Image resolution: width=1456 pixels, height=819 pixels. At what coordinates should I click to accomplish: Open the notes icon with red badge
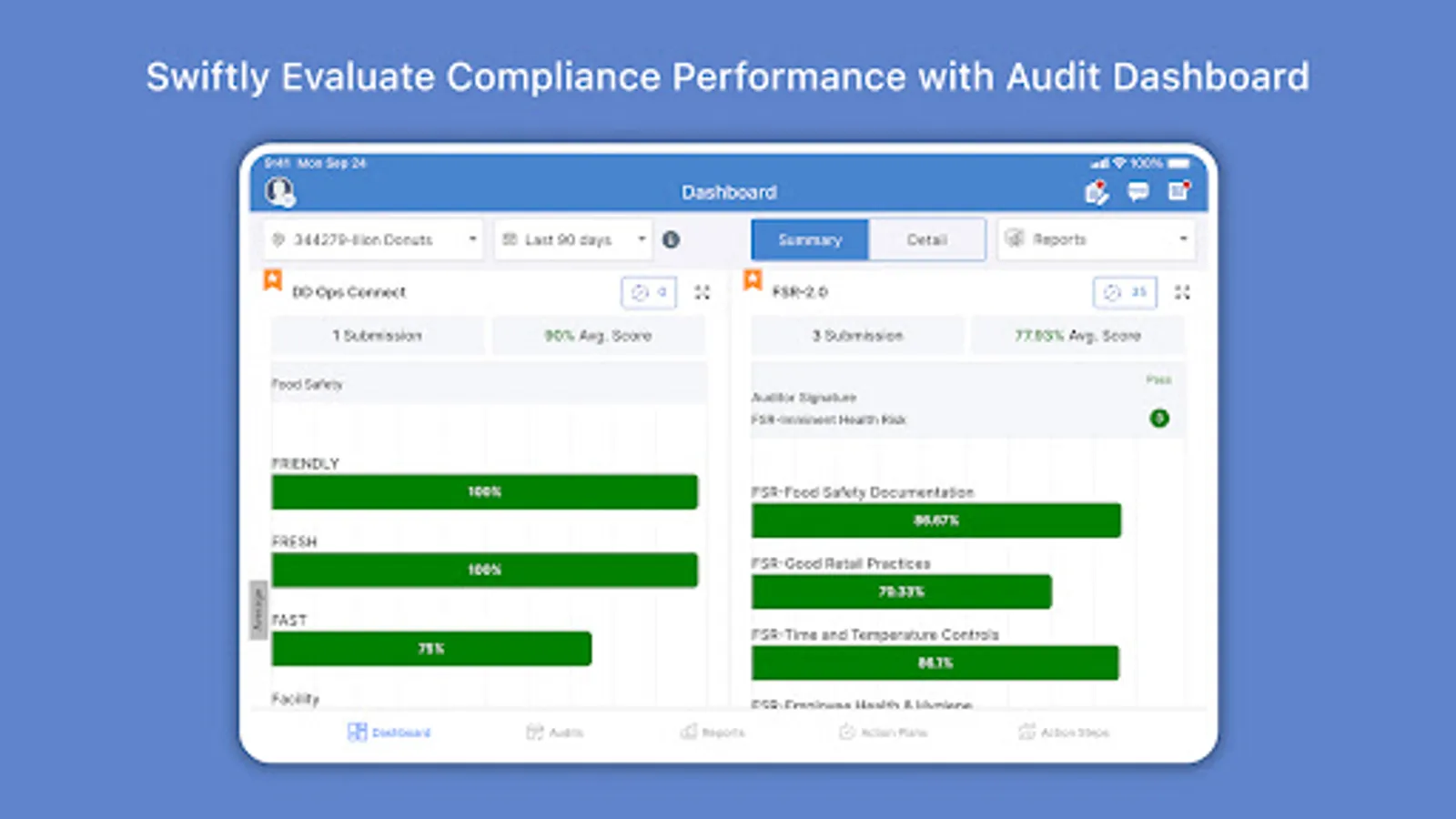[x=1179, y=191]
